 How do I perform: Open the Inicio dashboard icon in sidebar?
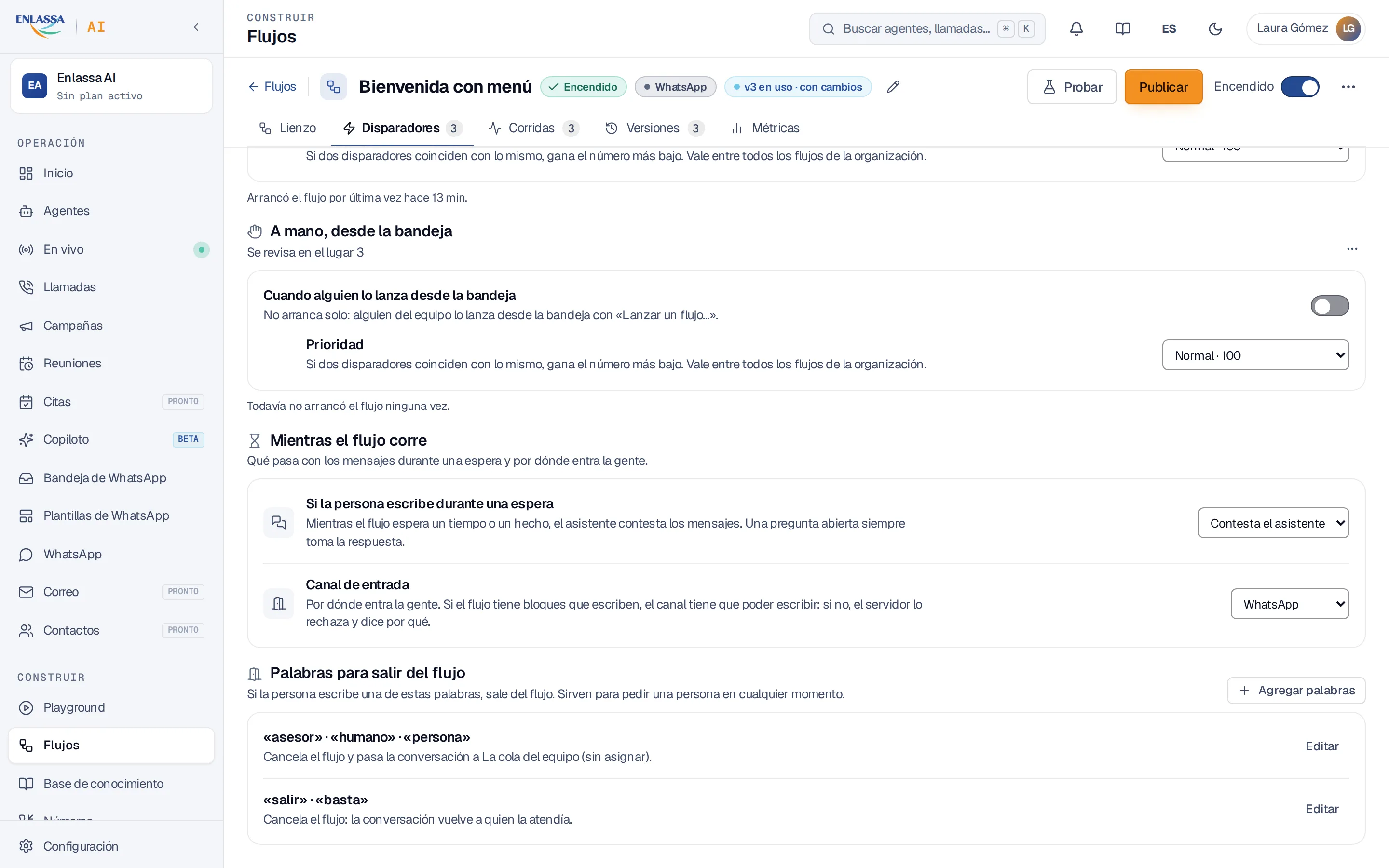26,174
